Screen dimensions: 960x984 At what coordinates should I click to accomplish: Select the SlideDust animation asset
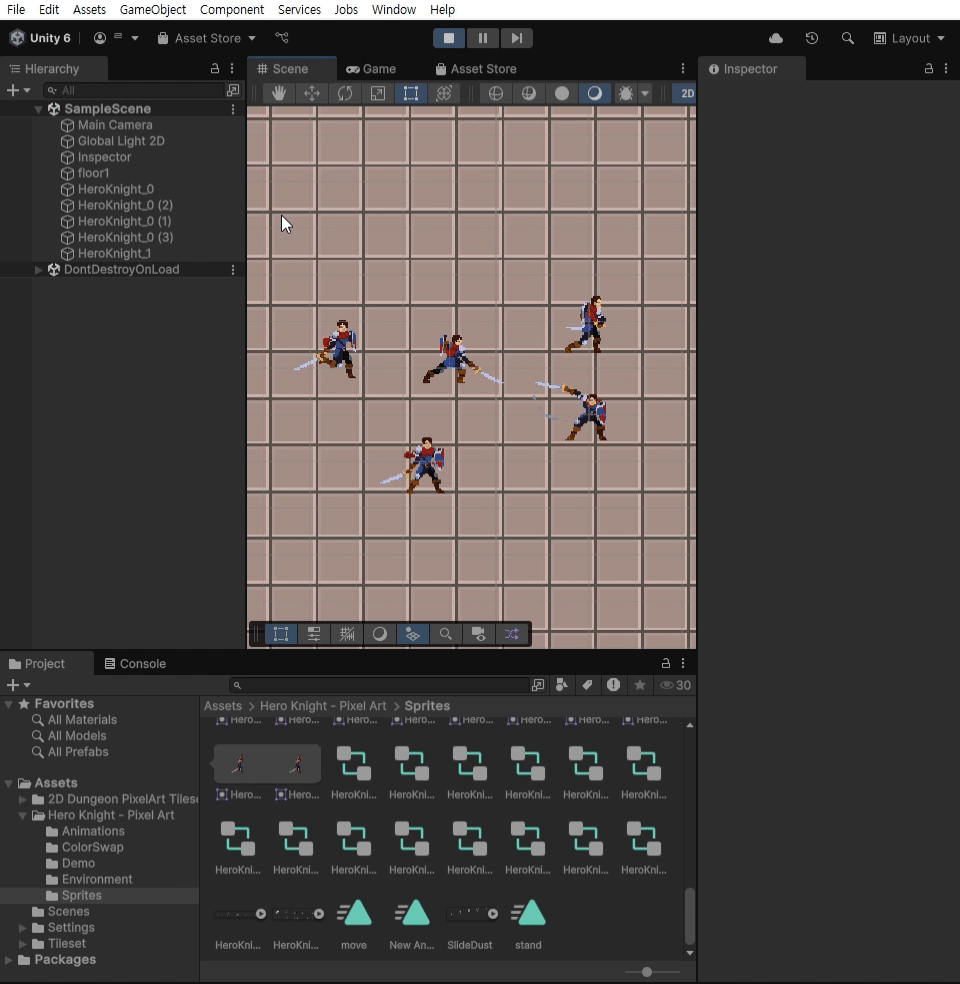470,923
